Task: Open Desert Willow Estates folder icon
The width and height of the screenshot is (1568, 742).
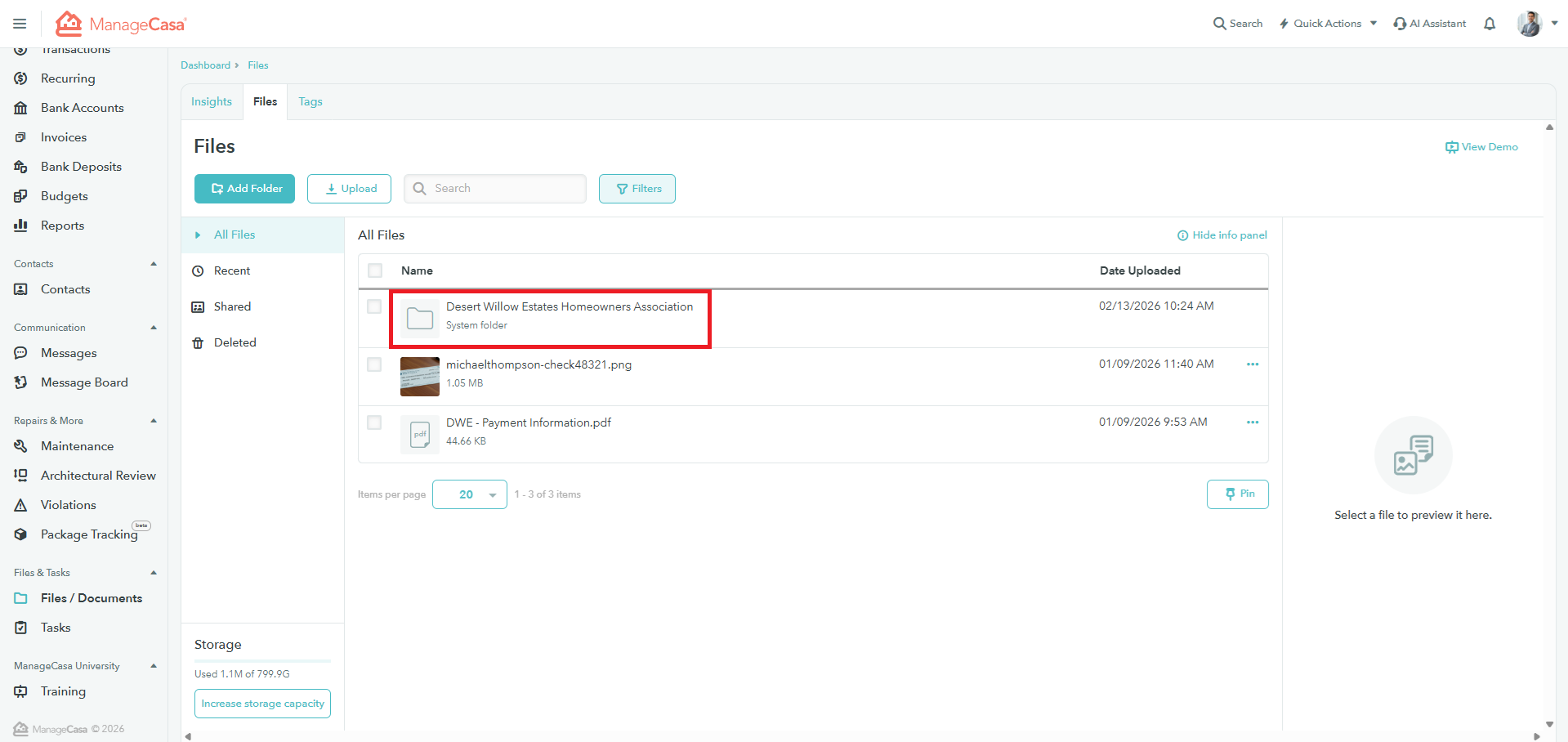Action: (x=420, y=318)
